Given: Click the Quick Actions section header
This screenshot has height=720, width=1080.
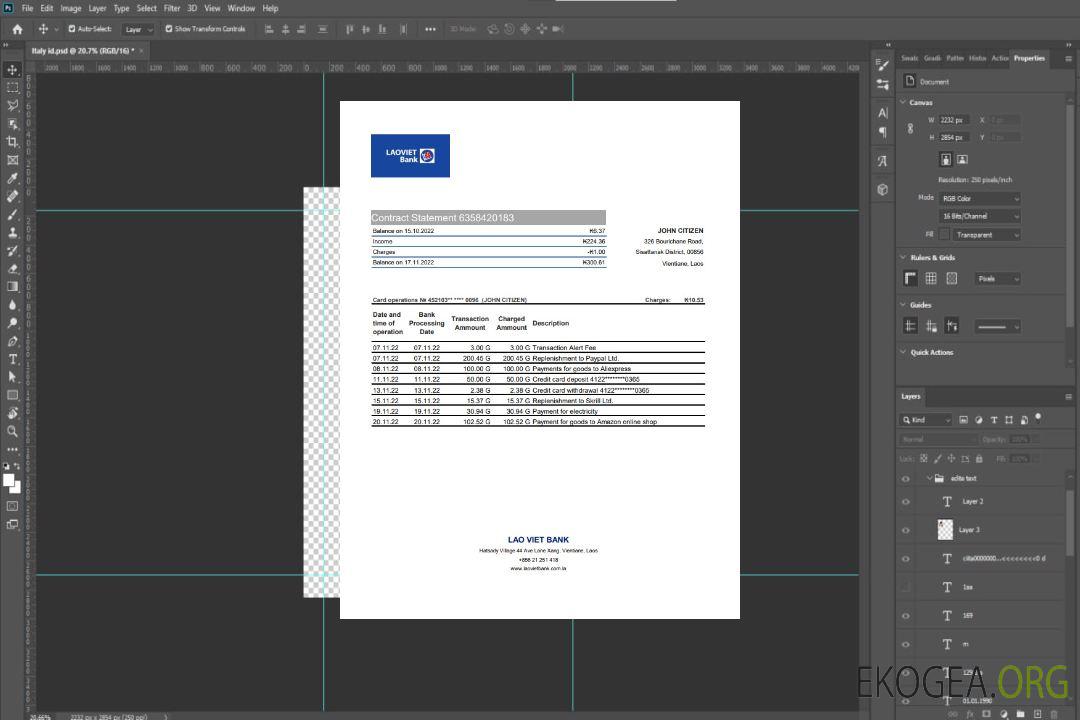Looking at the screenshot, I should click(931, 352).
